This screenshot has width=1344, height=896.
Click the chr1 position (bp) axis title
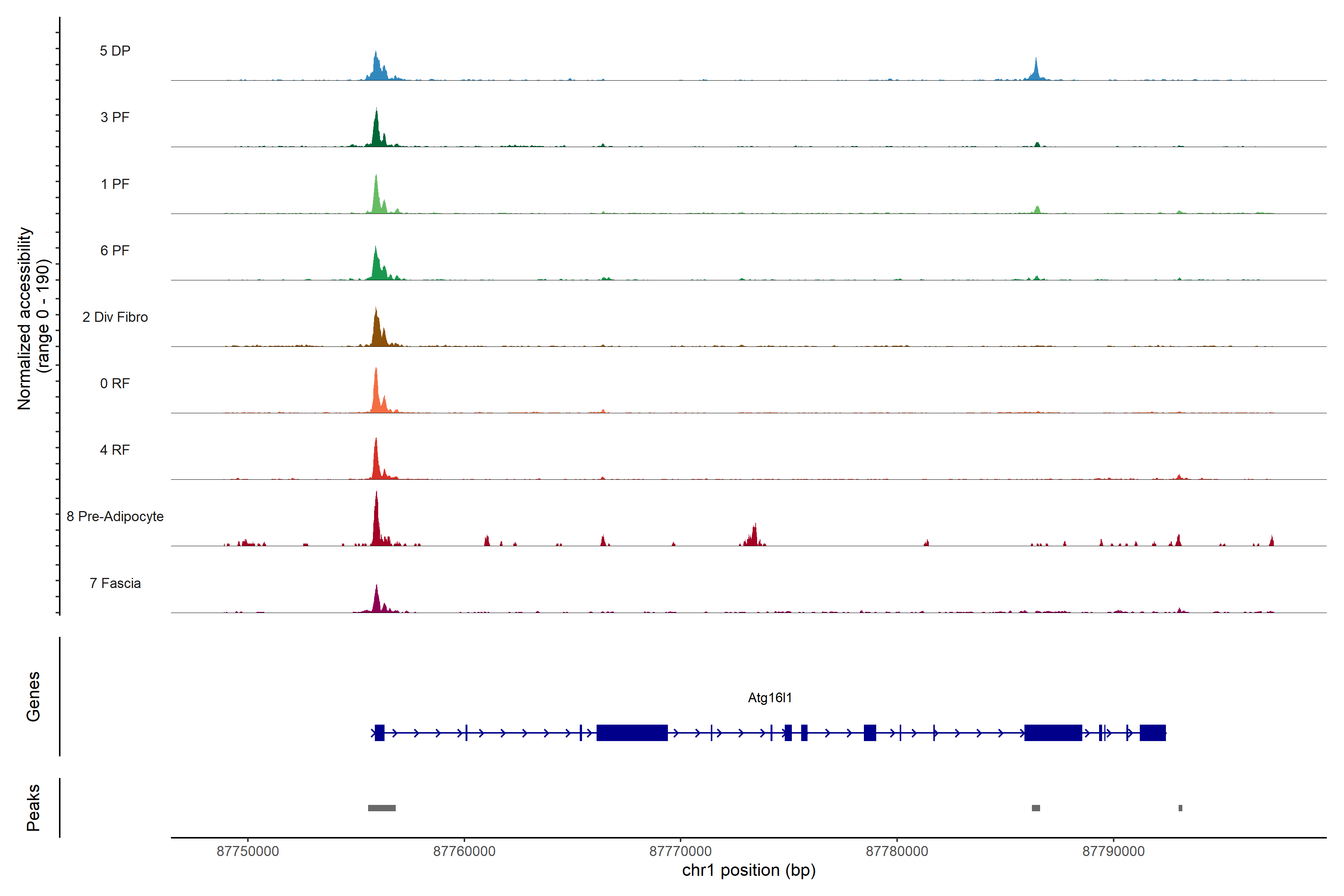coord(749,870)
